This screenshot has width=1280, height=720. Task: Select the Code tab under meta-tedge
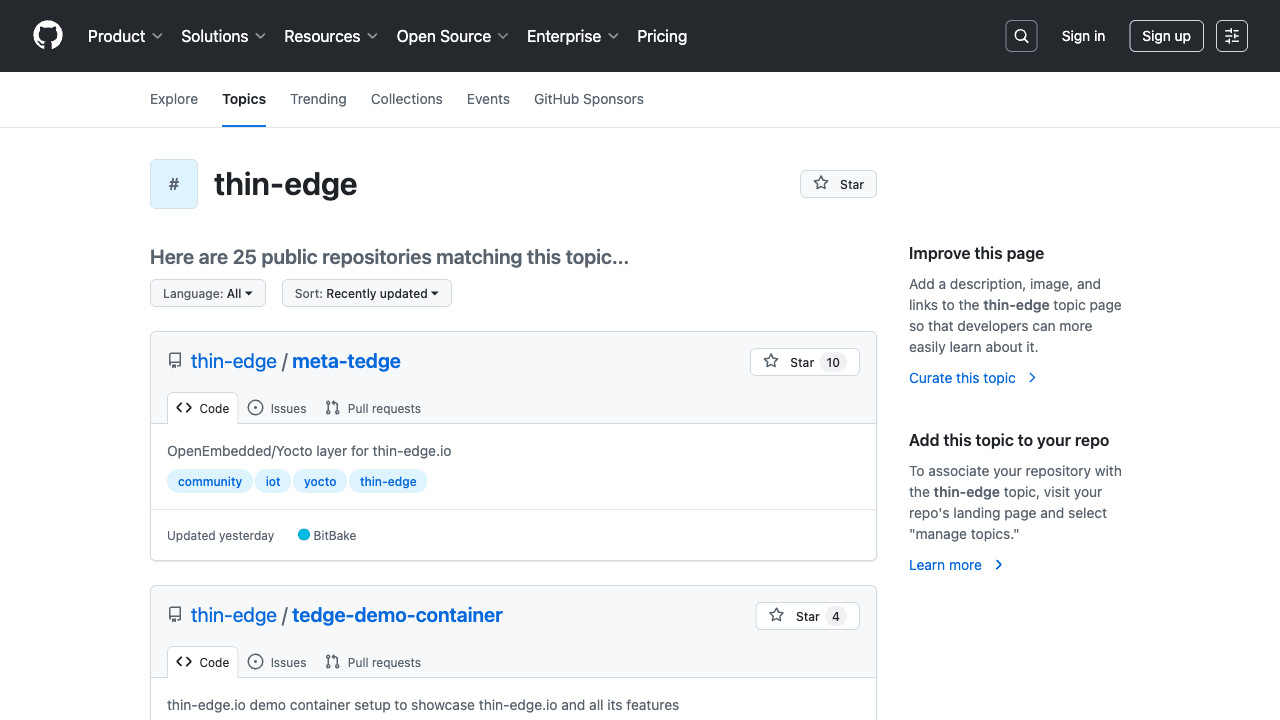pyautogui.click(x=203, y=408)
